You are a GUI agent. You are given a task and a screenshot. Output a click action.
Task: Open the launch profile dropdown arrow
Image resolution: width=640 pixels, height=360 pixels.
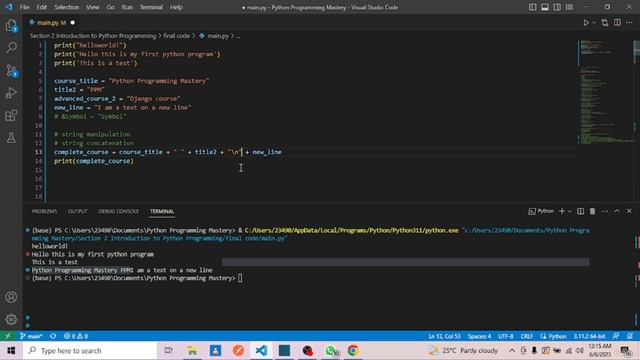point(570,211)
